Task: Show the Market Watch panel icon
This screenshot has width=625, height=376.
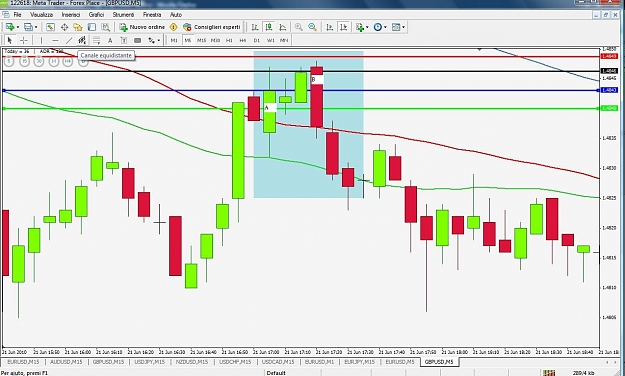Action: pos(50,27)
